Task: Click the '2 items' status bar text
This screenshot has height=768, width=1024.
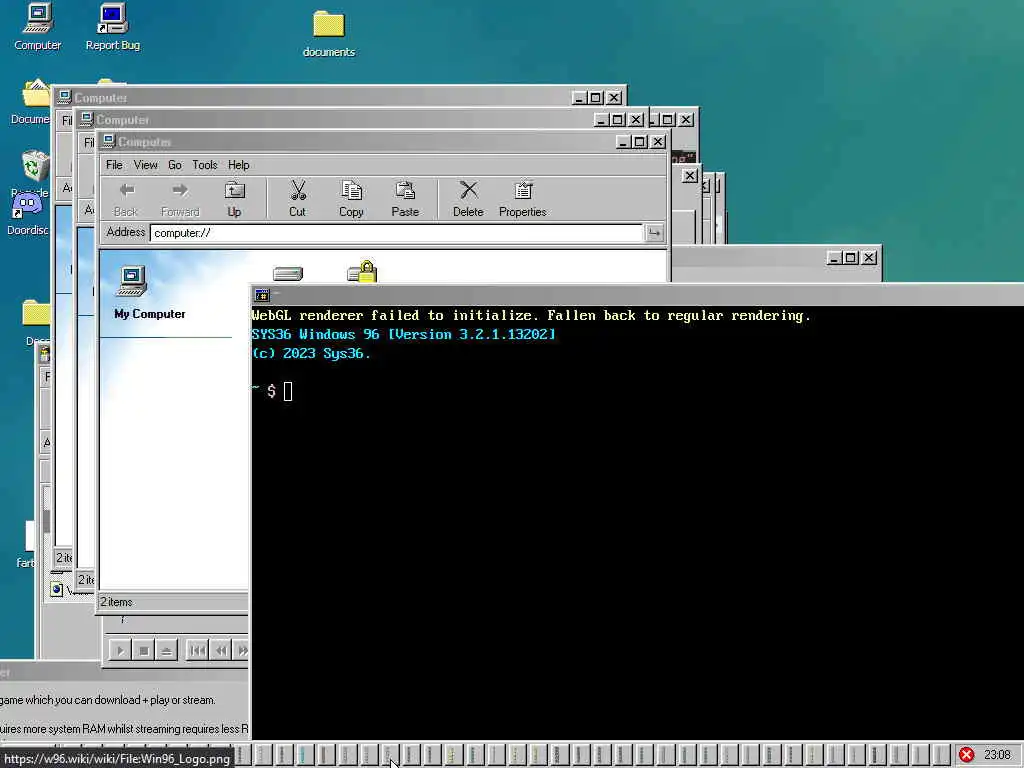Action: (116, 602)
